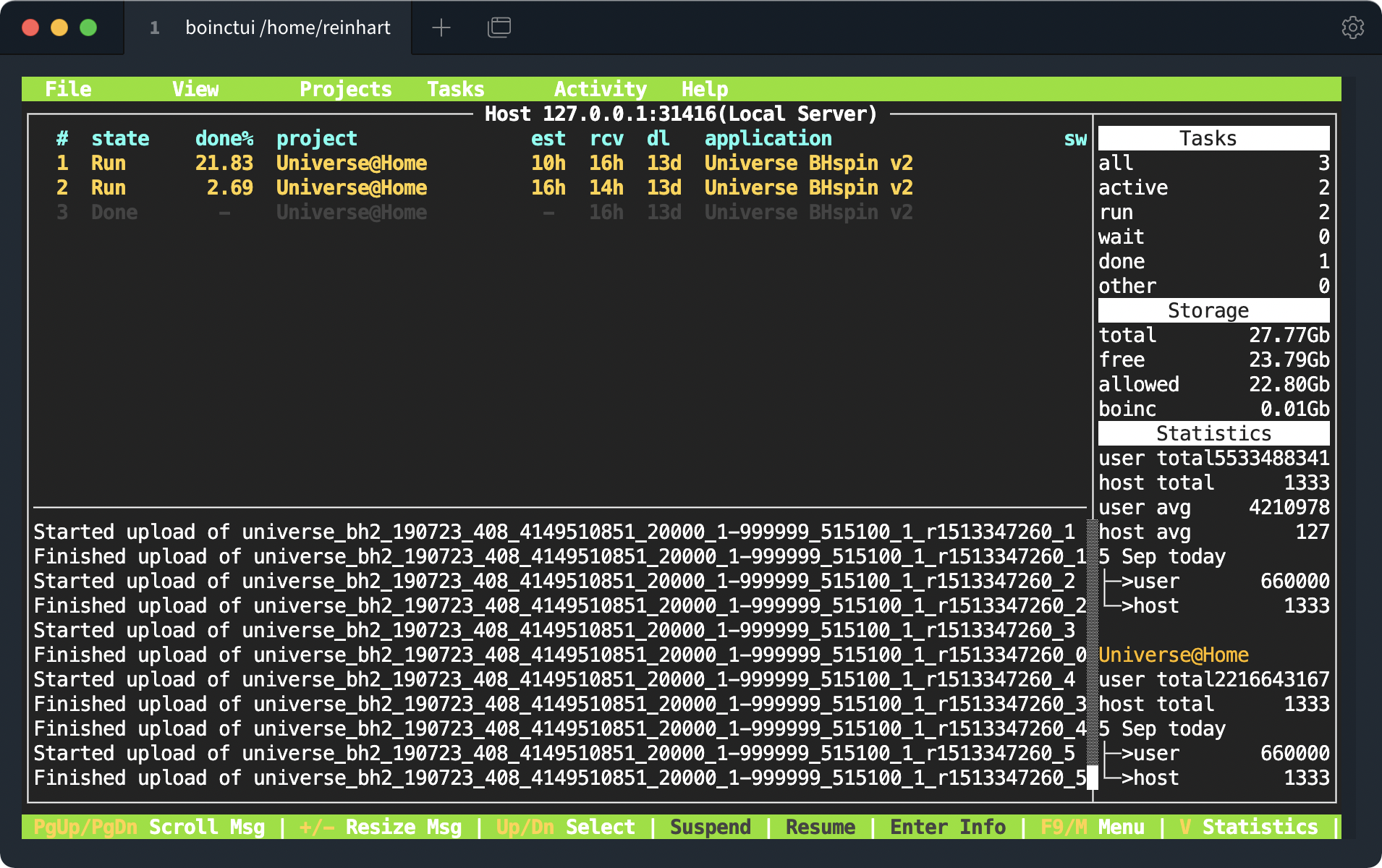Select the greyed-out Done task row 3
Viewport: 1382px width, 868px height.
(351, 213)
